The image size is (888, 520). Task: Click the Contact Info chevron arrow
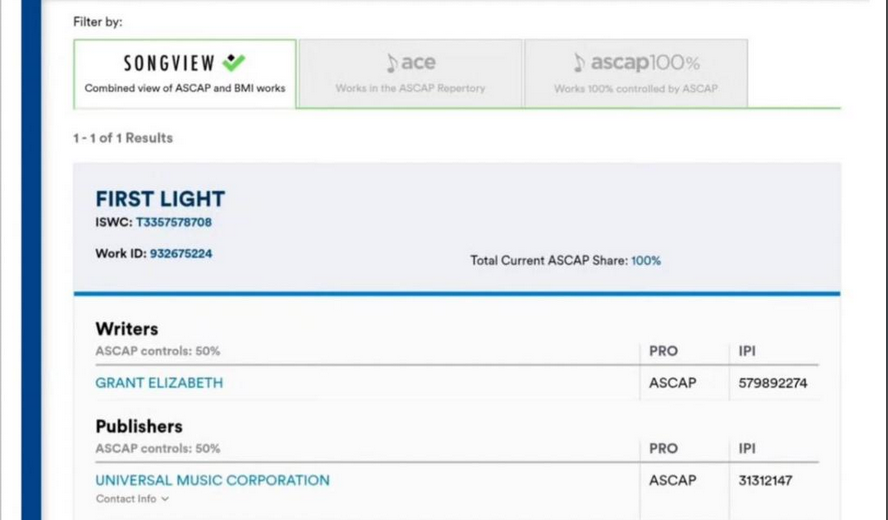point(165,499)
